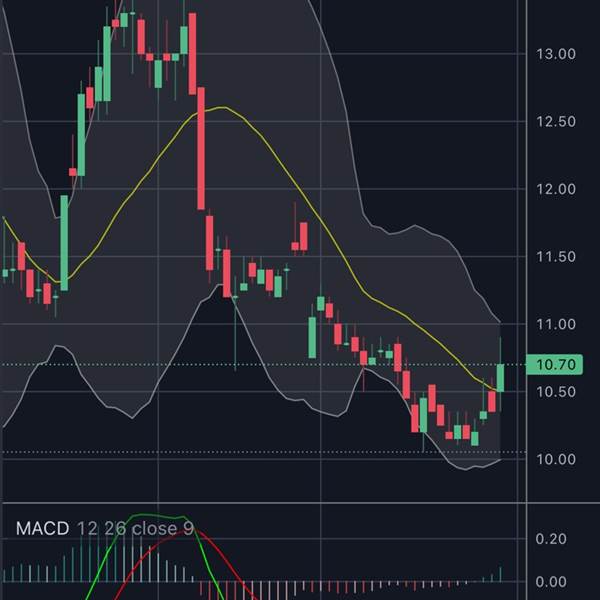The height and width of the screenshot is (600, 600).
Task: Click the 10.70 current price label
Action: pos(554,364)
